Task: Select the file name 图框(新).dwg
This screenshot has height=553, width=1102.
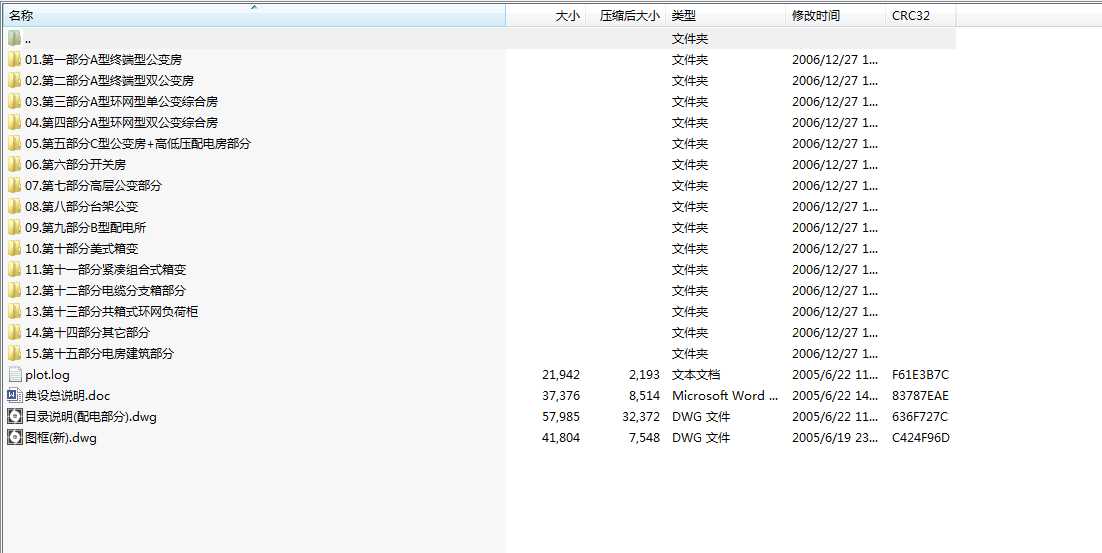Action: pos(61,438)
